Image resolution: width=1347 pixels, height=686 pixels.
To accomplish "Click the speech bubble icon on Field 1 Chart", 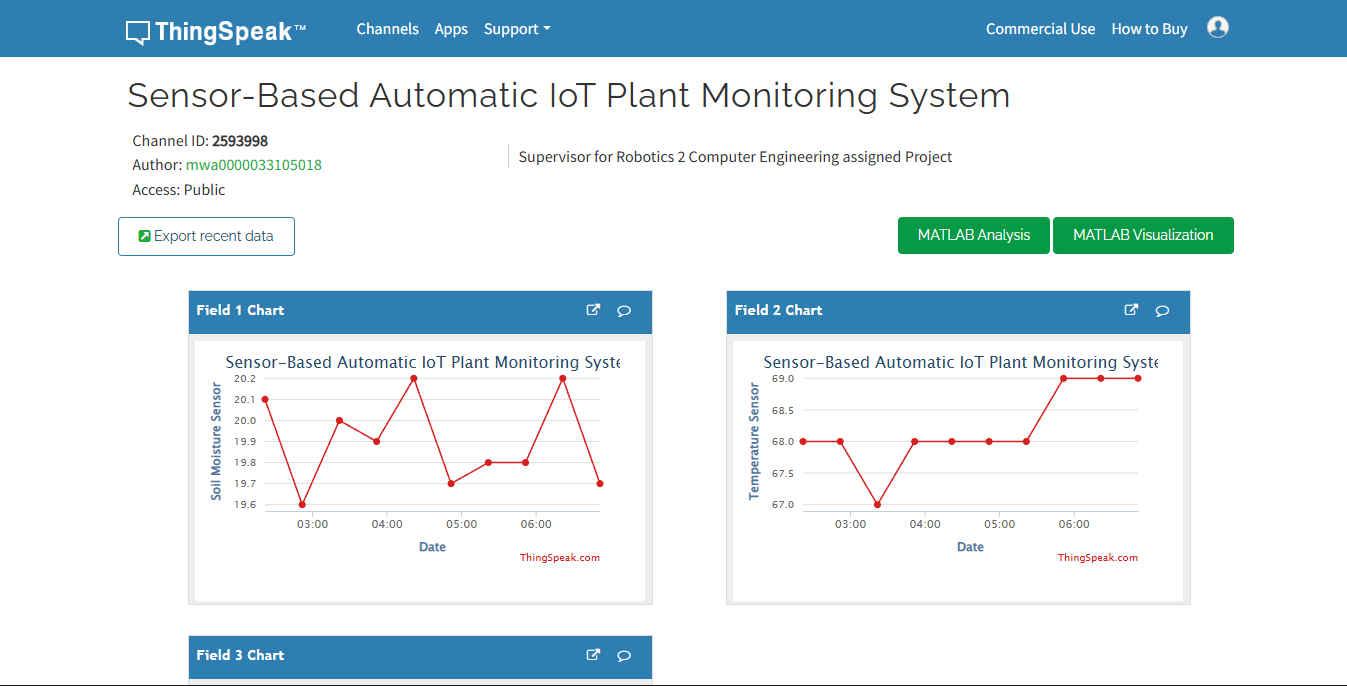I will tap(624, 310).
